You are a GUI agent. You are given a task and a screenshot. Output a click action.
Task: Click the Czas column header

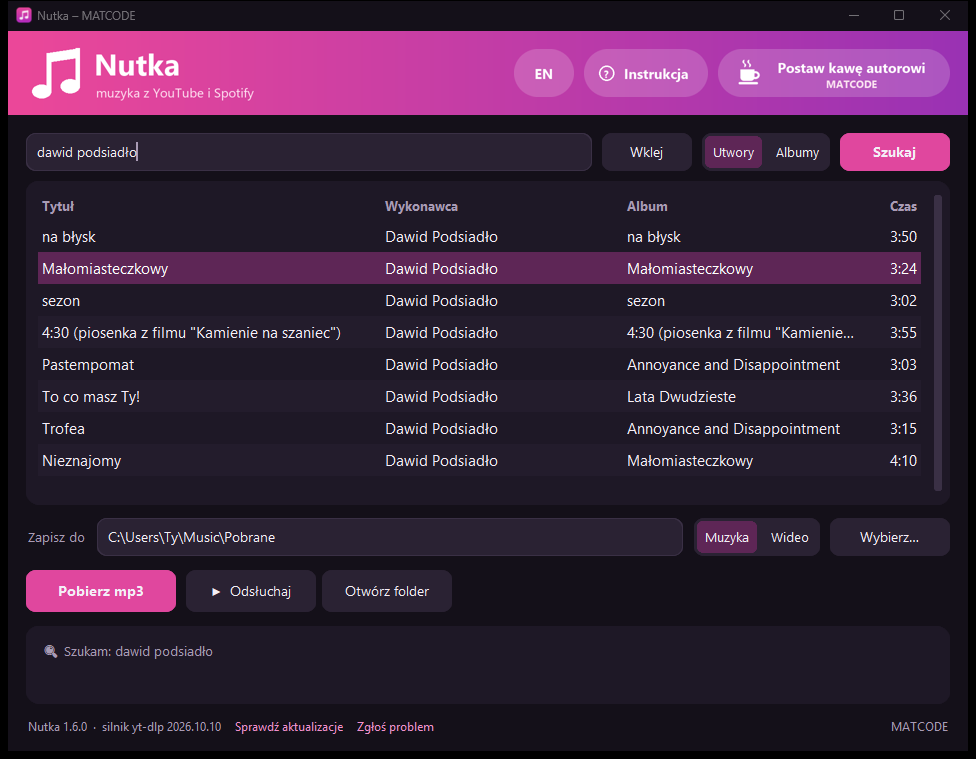(903, 206)
